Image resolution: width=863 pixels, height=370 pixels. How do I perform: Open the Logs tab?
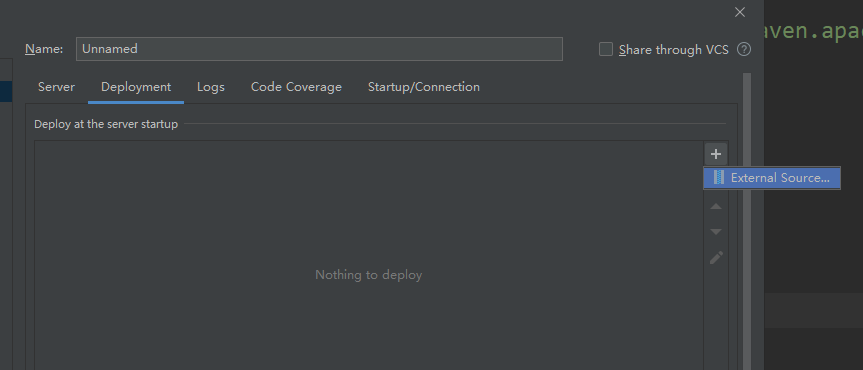(211, 87)
